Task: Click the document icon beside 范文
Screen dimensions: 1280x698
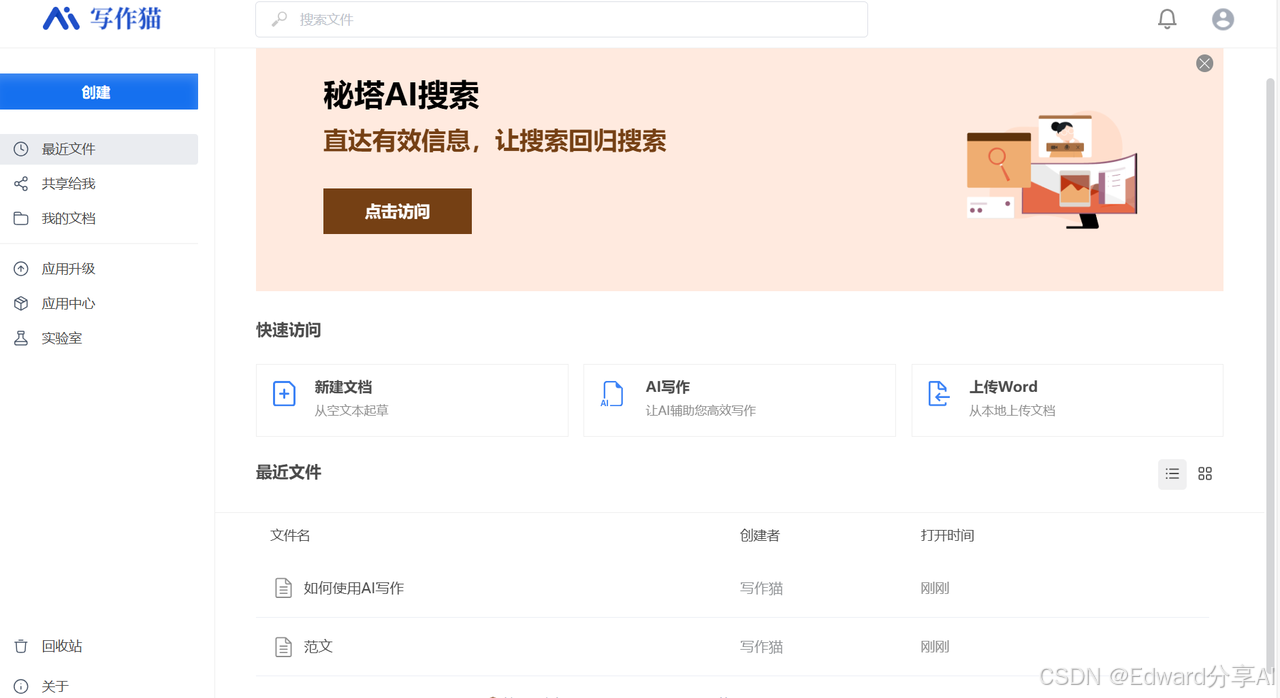Action: pyautogui.click(x=283, y=647)
